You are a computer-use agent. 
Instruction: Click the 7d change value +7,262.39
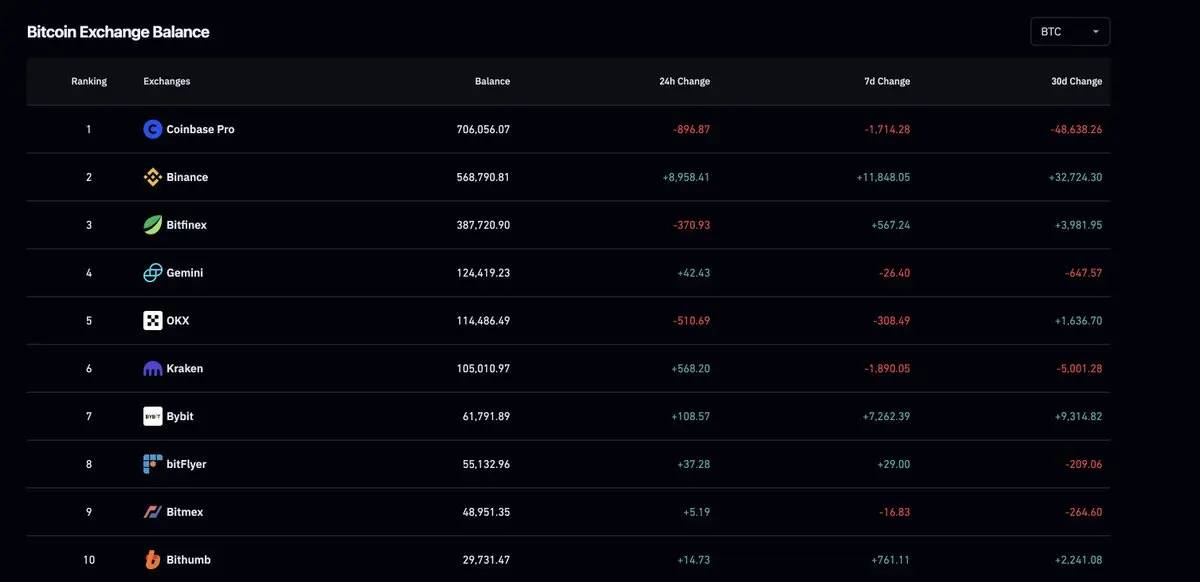point(887,416)
